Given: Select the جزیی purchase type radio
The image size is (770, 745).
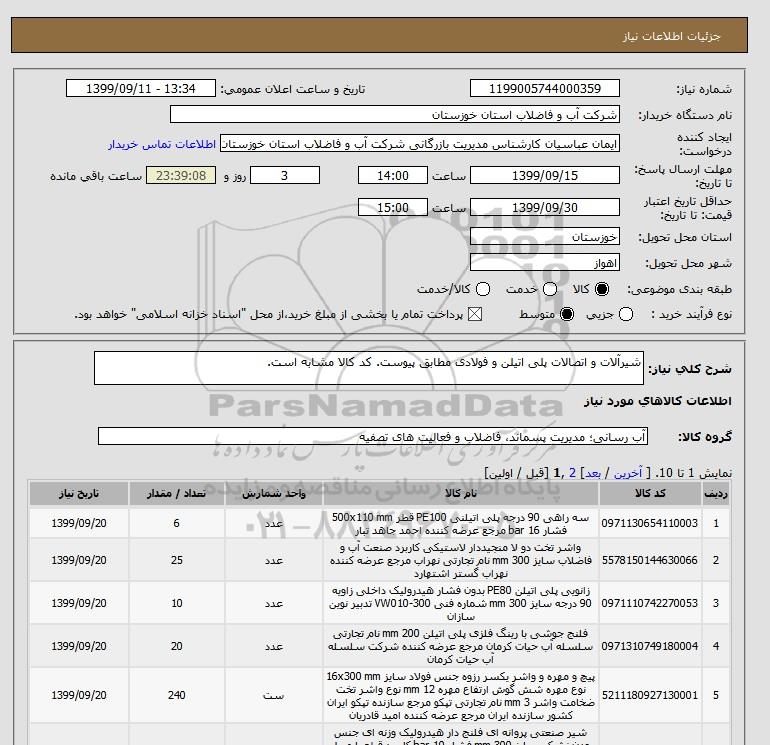Looking at the screenshot, I should (x=626, y=314).
